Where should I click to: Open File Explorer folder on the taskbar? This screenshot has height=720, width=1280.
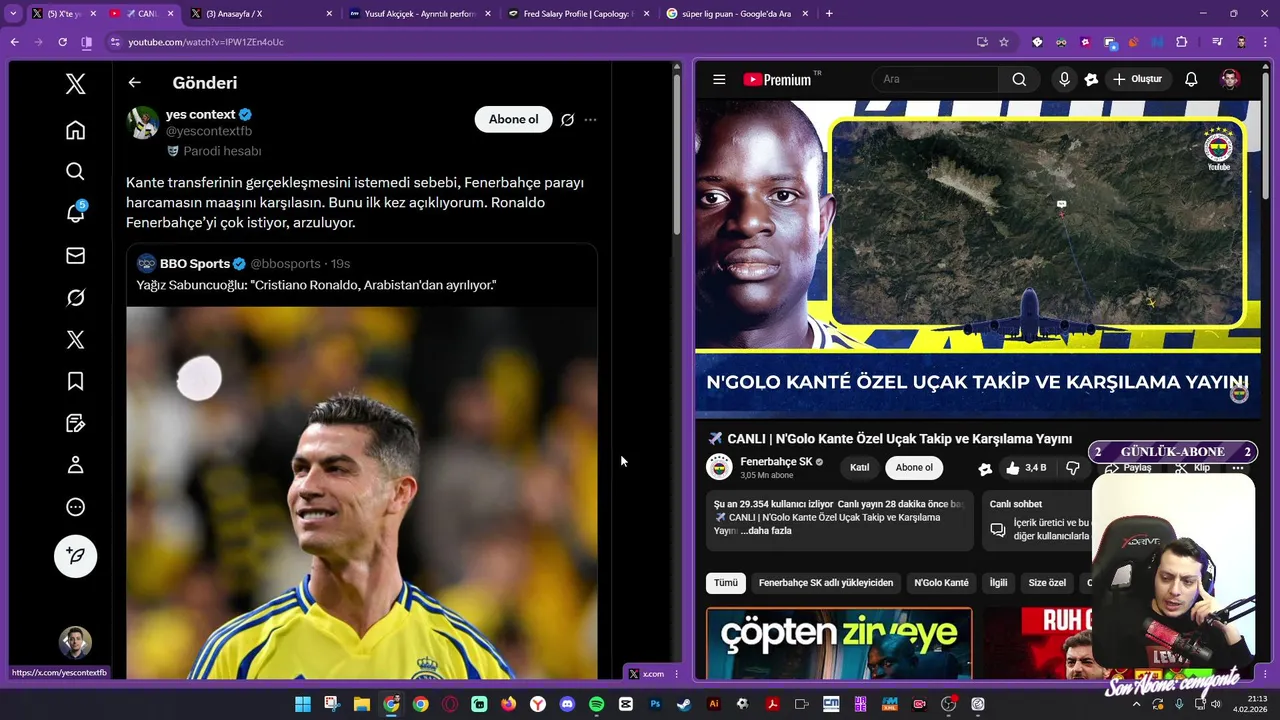pos(361,704)
